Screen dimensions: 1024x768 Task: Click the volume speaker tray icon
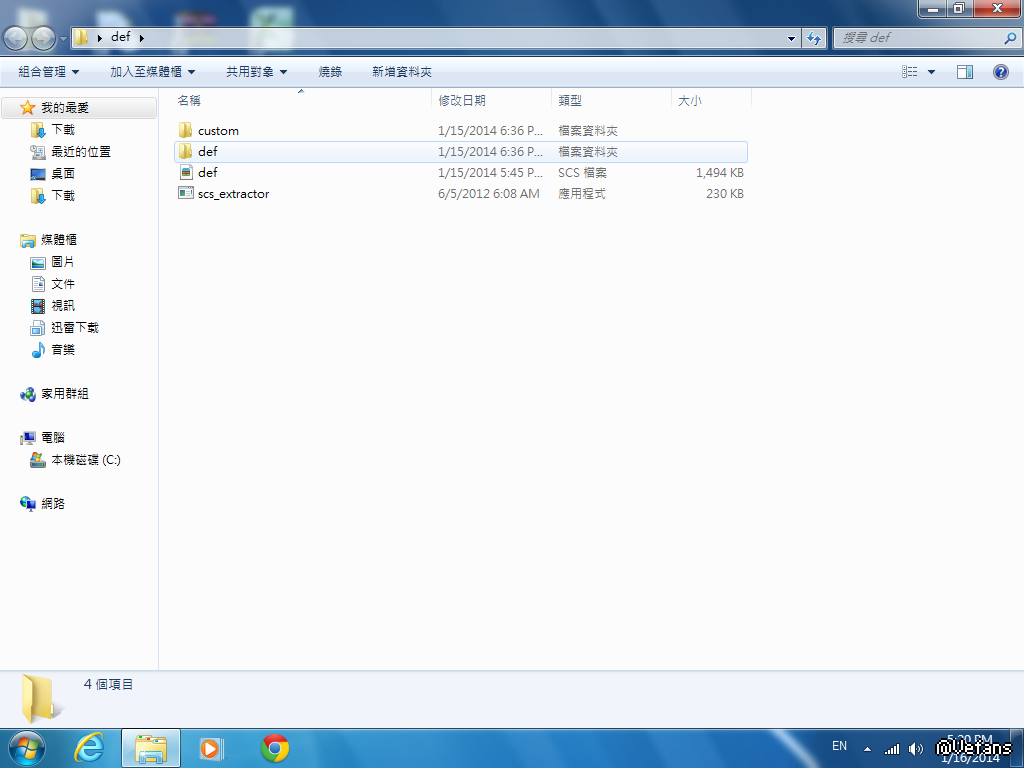coord(916,749)
